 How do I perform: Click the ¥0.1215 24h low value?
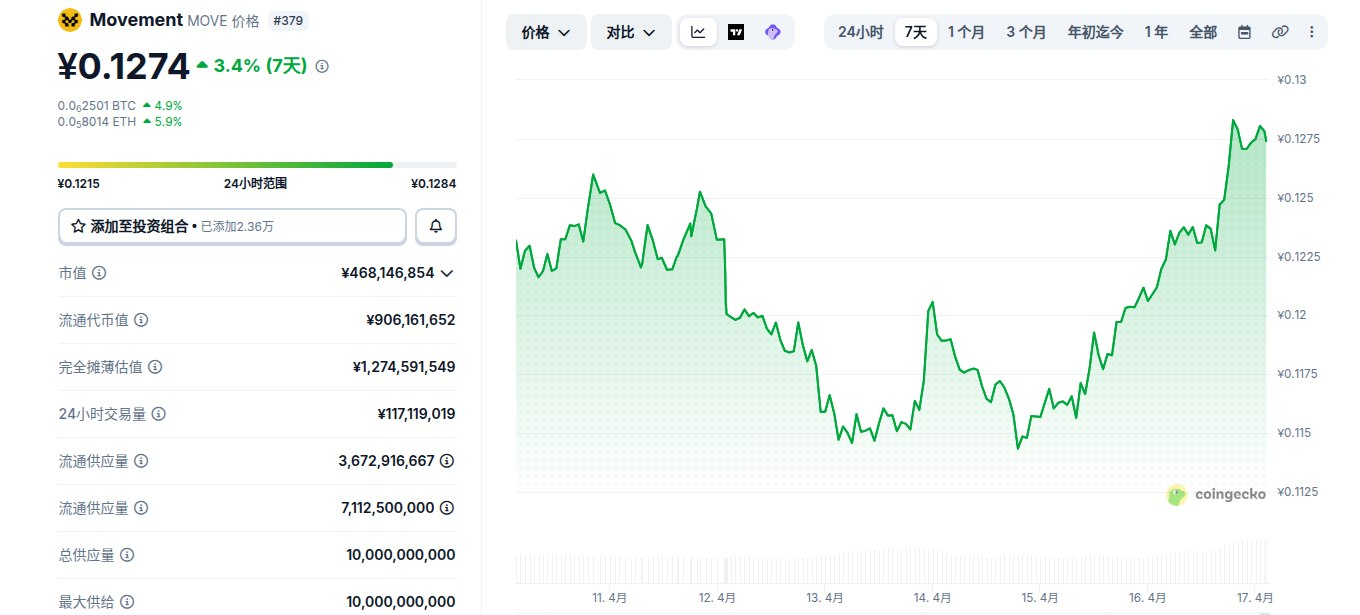coord(79,184)
